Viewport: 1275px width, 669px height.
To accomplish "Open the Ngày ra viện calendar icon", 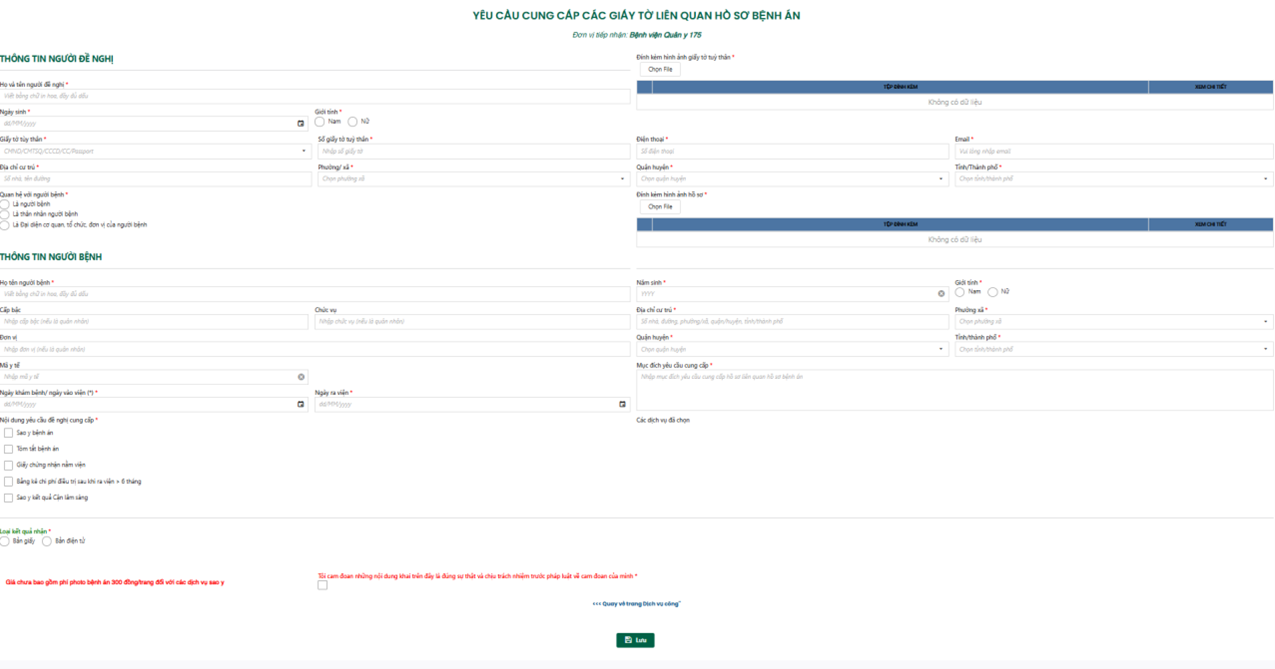I will point(622,405).
